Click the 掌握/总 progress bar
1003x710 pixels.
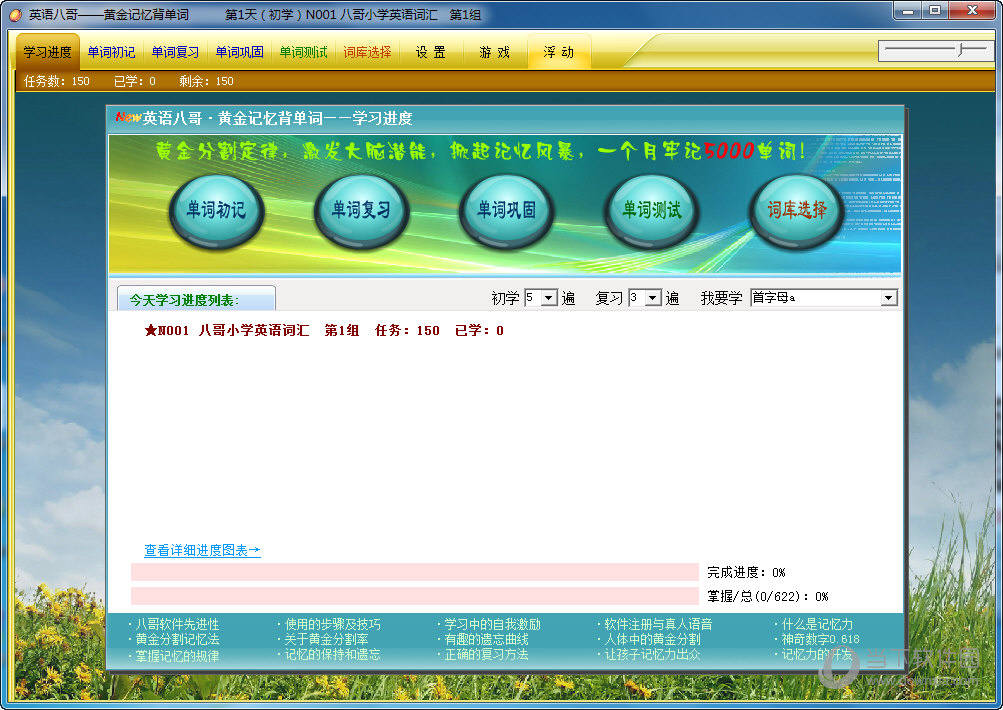coord(415,596)
